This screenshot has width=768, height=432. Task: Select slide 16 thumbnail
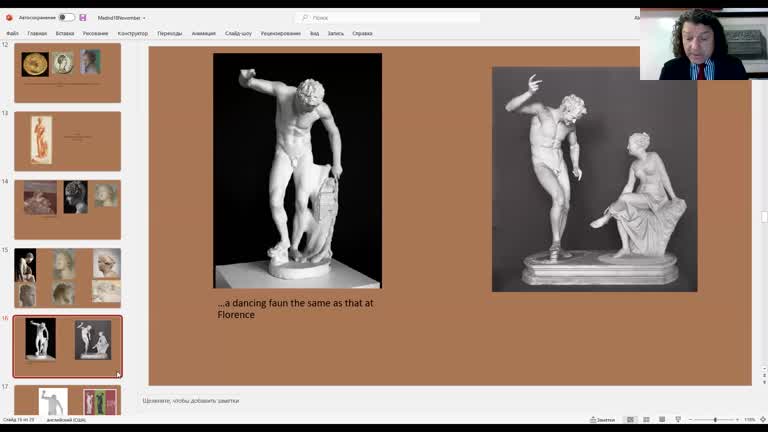click(x=68, y=346)
